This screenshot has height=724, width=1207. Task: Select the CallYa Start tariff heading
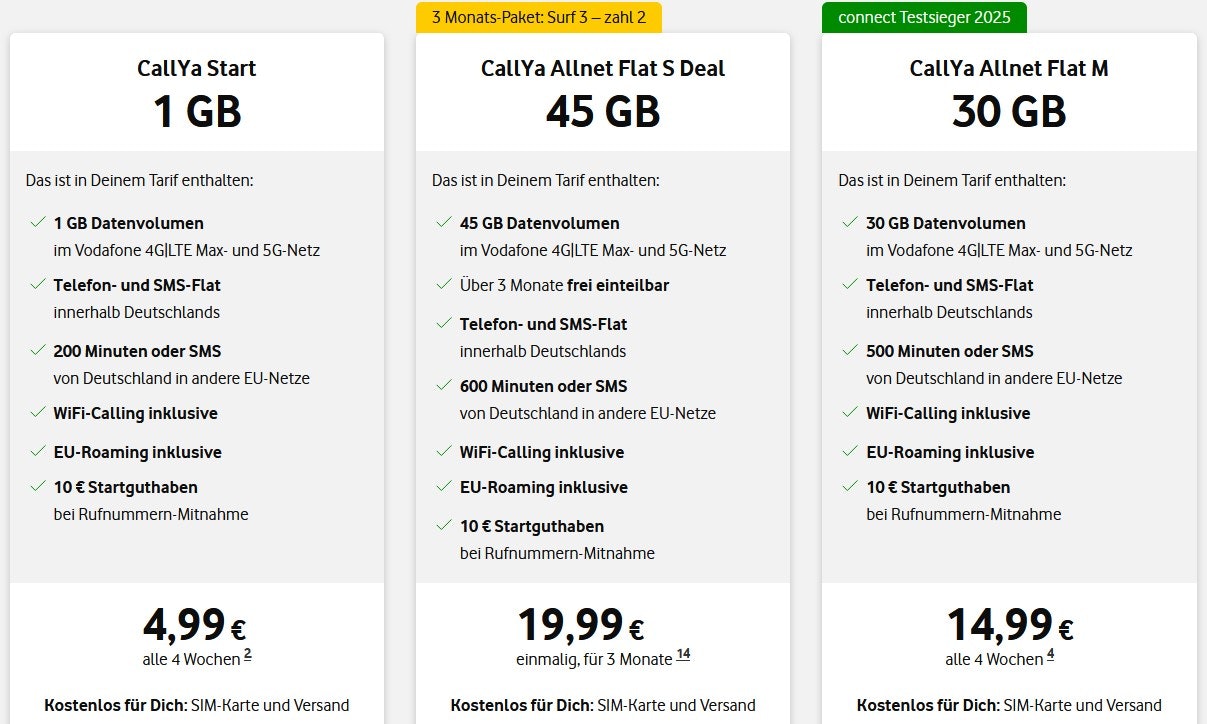coord(197,68)
